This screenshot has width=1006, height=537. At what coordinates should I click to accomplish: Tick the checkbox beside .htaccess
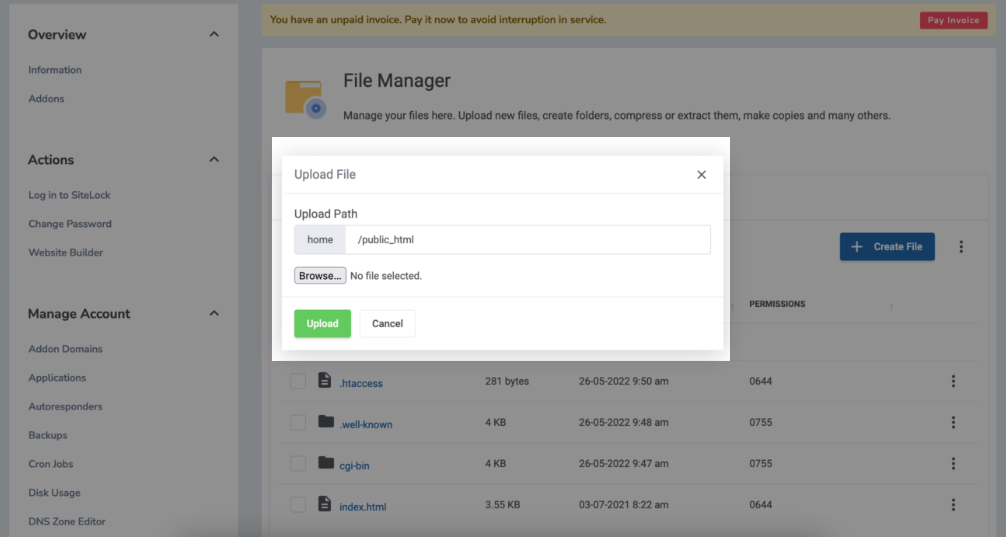click(298, 382)
